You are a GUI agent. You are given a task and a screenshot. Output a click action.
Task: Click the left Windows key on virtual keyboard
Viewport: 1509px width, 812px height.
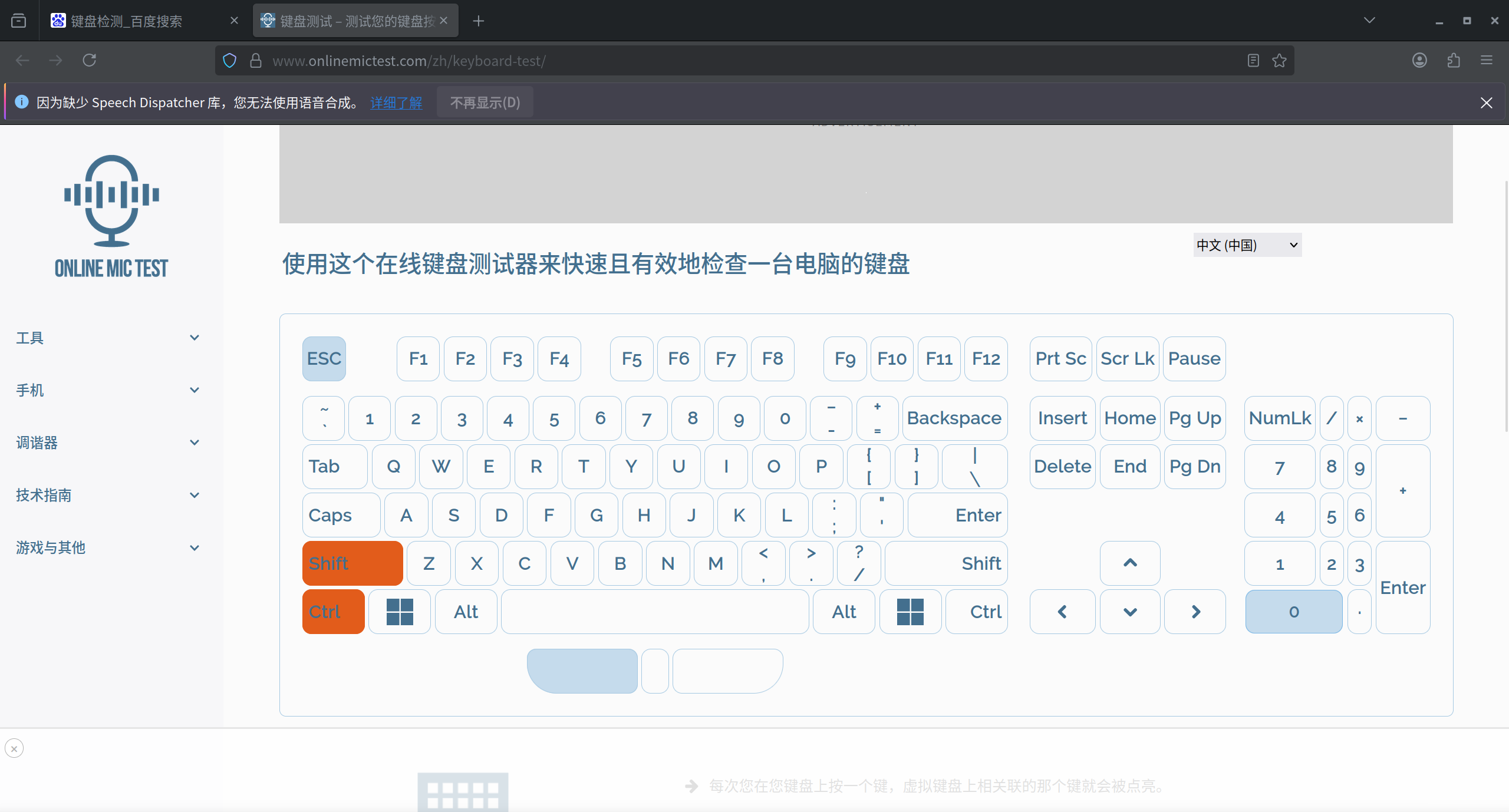pyautogui.click(x=400, y=612)
